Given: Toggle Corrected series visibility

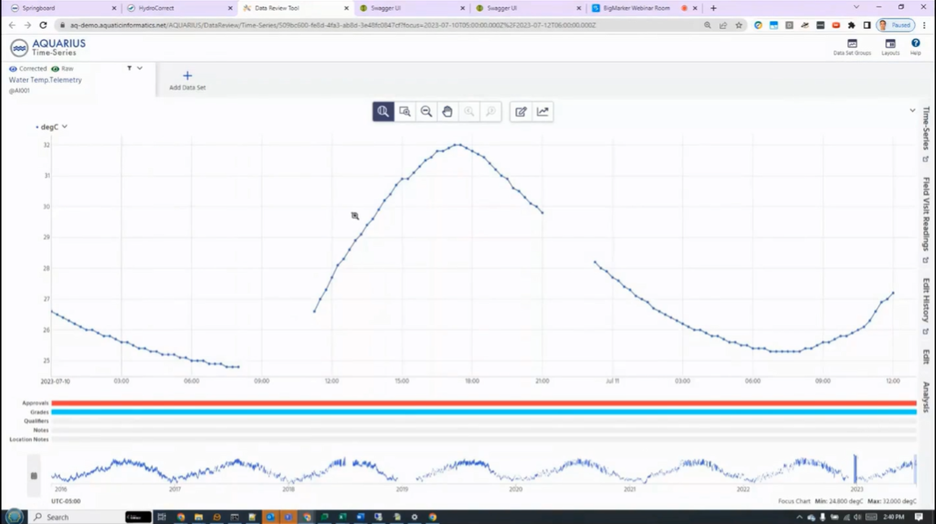Looking at the screenshot, I should point(13,69).
